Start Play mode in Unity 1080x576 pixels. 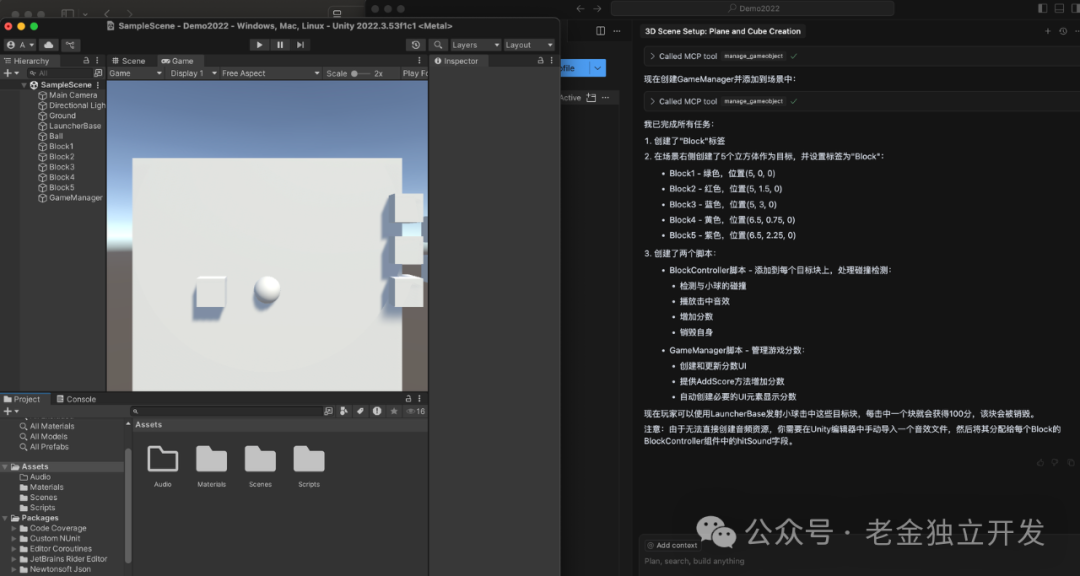(259, 45)
